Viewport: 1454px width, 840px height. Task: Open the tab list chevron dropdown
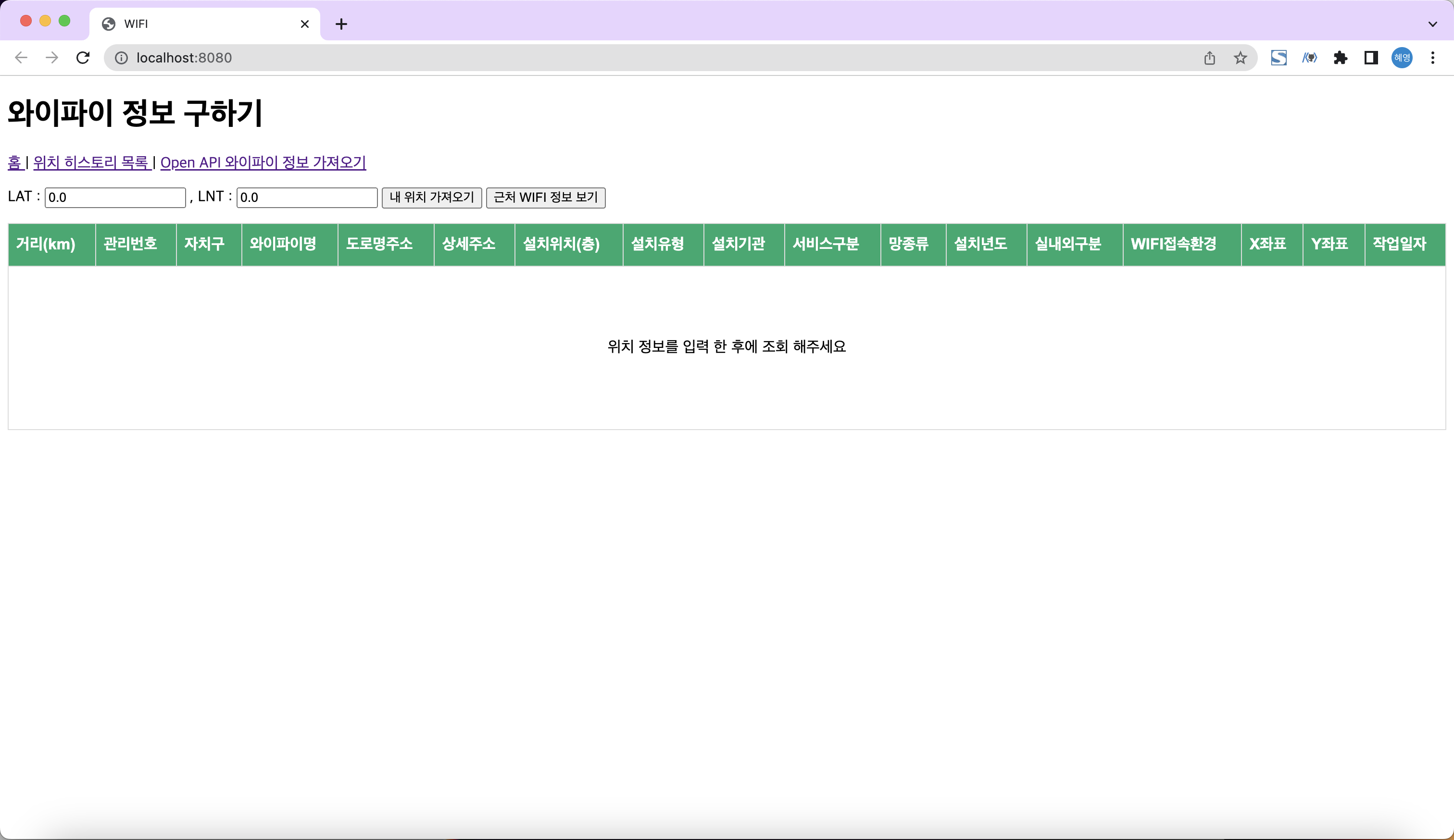point(1433,24)
